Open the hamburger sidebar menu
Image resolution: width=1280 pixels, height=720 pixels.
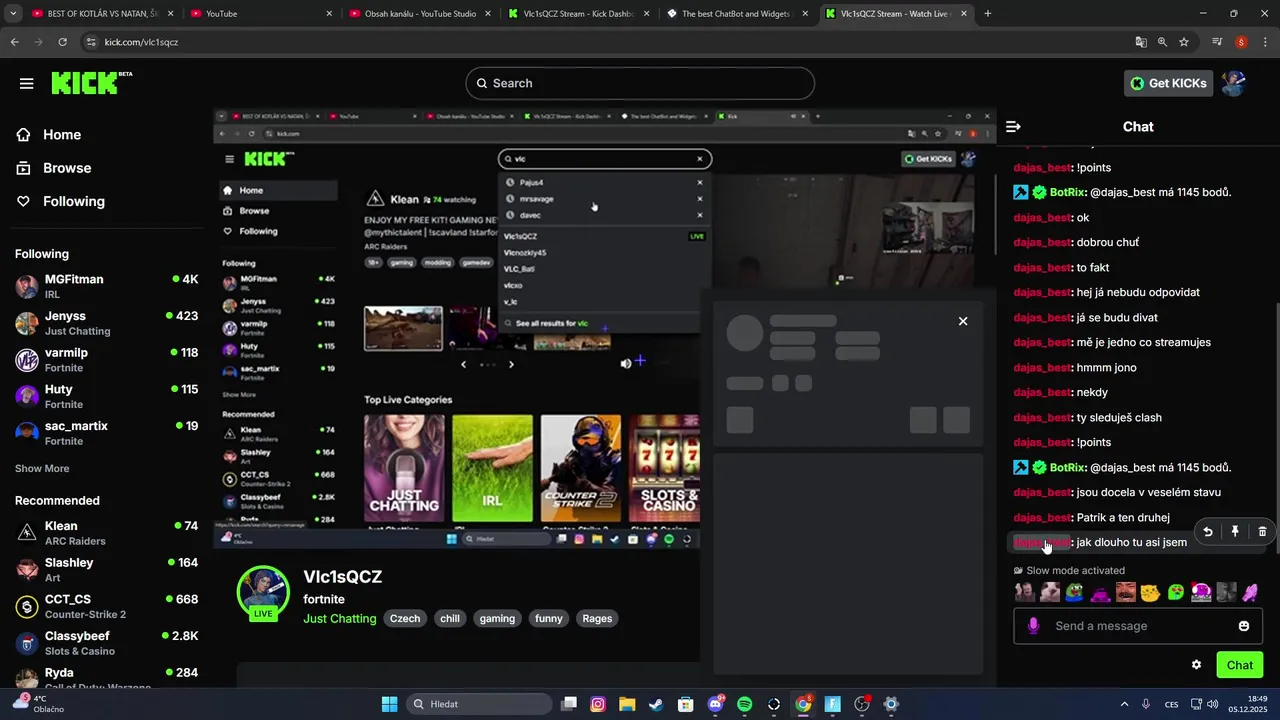(x=27, y=83)
